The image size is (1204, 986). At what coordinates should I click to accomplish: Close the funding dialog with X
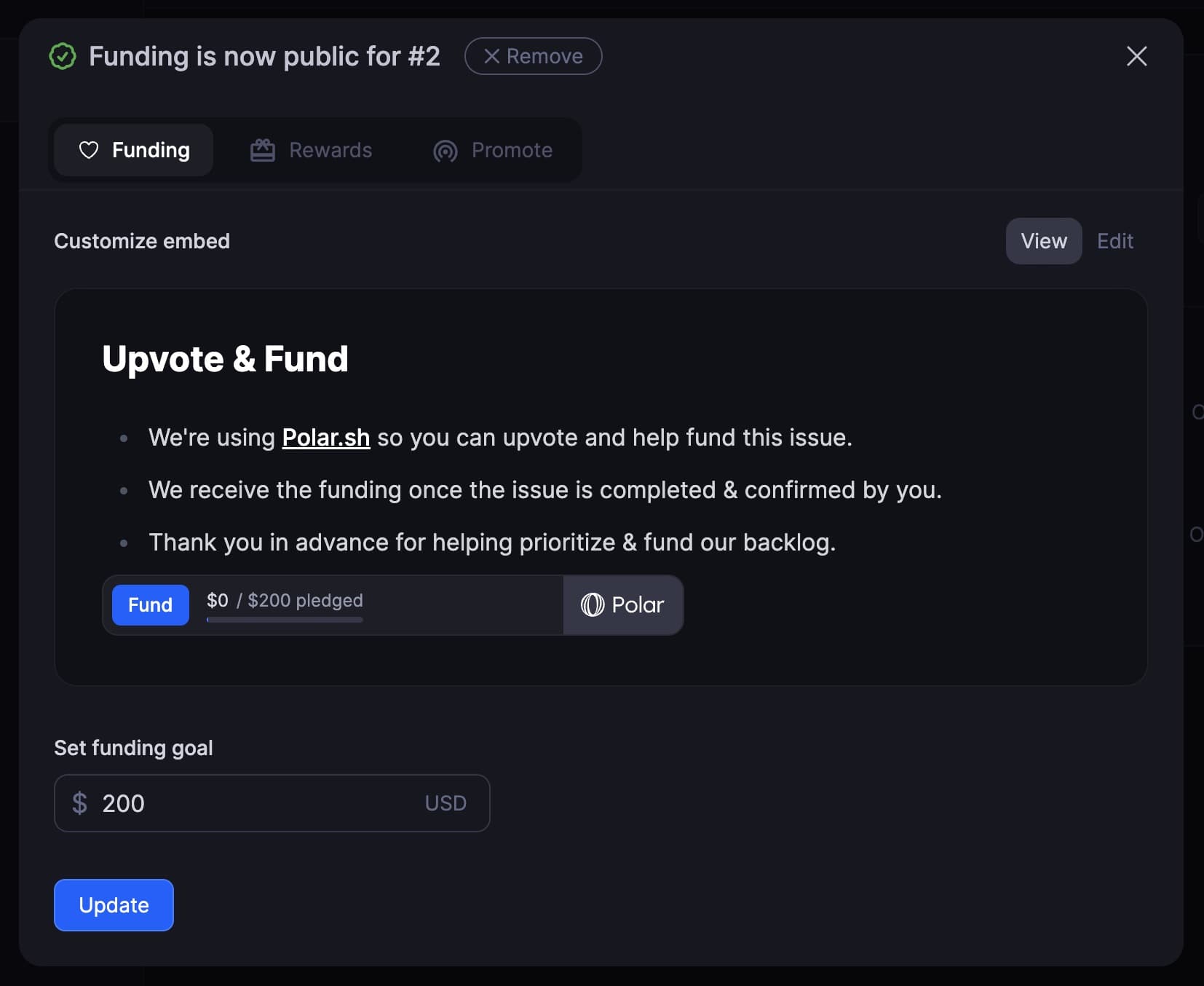(1136, 56)
